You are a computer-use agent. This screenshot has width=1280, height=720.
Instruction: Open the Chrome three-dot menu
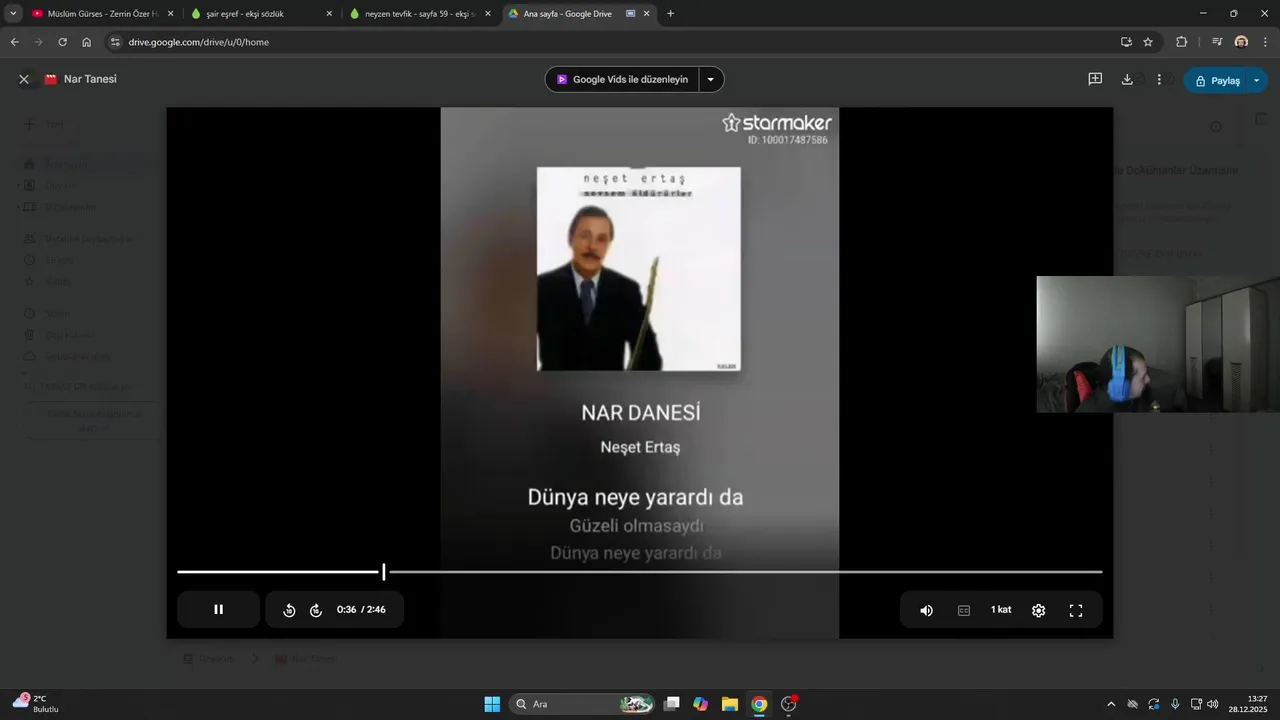[x=1266, y=42]
